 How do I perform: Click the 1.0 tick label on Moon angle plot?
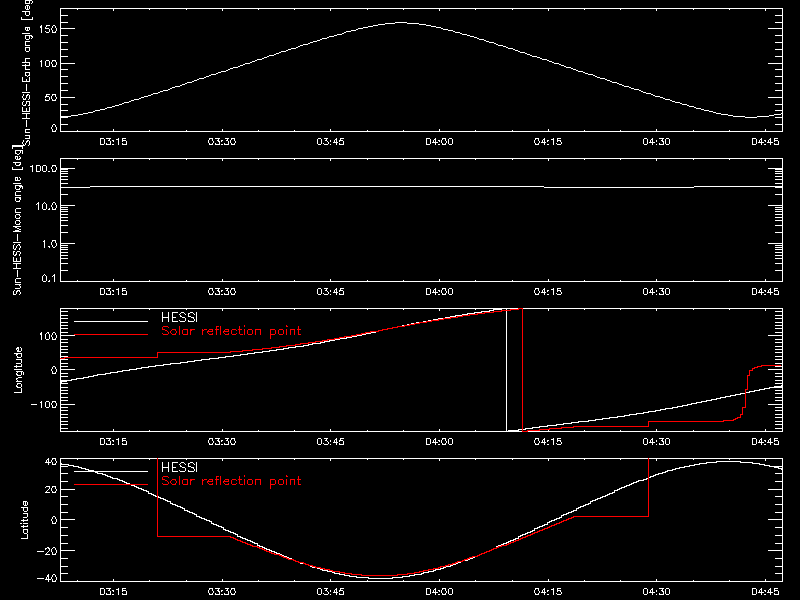(x=49, y=244)
